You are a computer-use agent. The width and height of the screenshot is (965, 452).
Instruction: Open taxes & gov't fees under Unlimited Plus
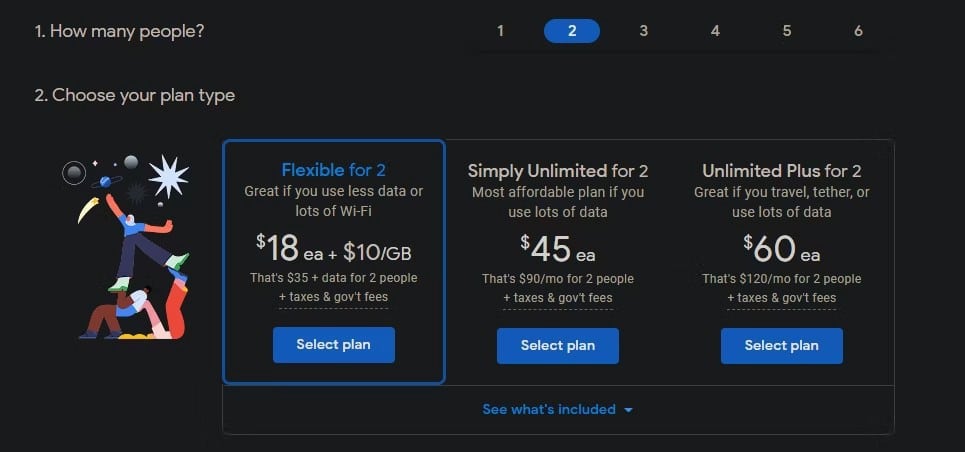click(782, 298)
